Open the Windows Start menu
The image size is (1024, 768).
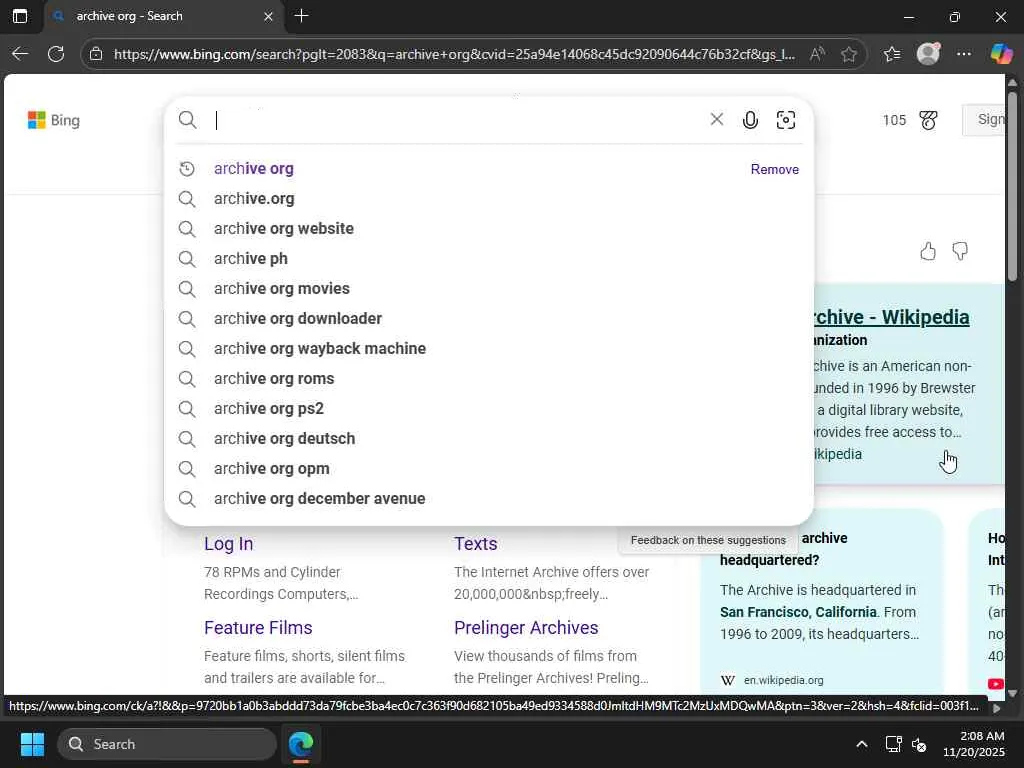32,744
